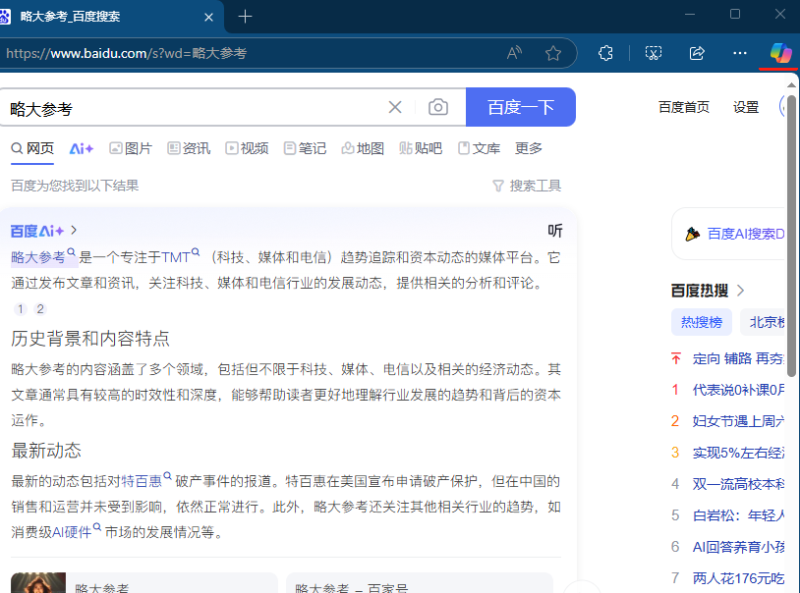
Task: Open the browser Extensions icon
Action: [605, 53]
